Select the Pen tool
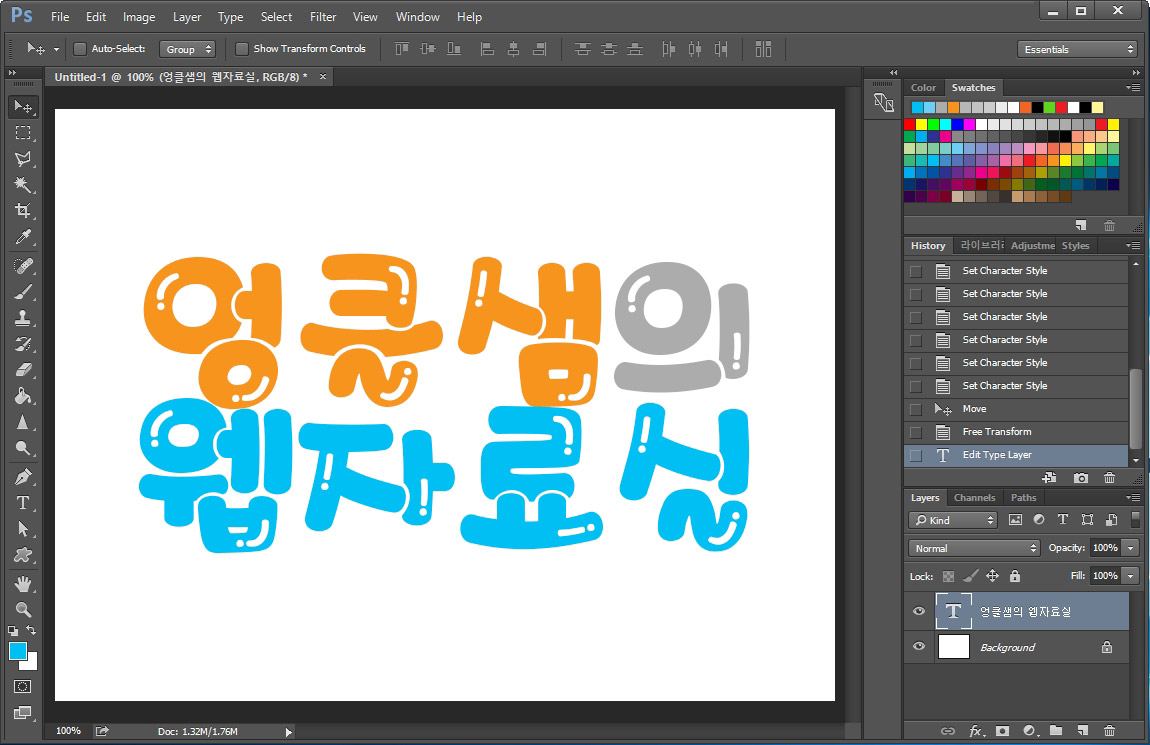 tap(23, 477)
